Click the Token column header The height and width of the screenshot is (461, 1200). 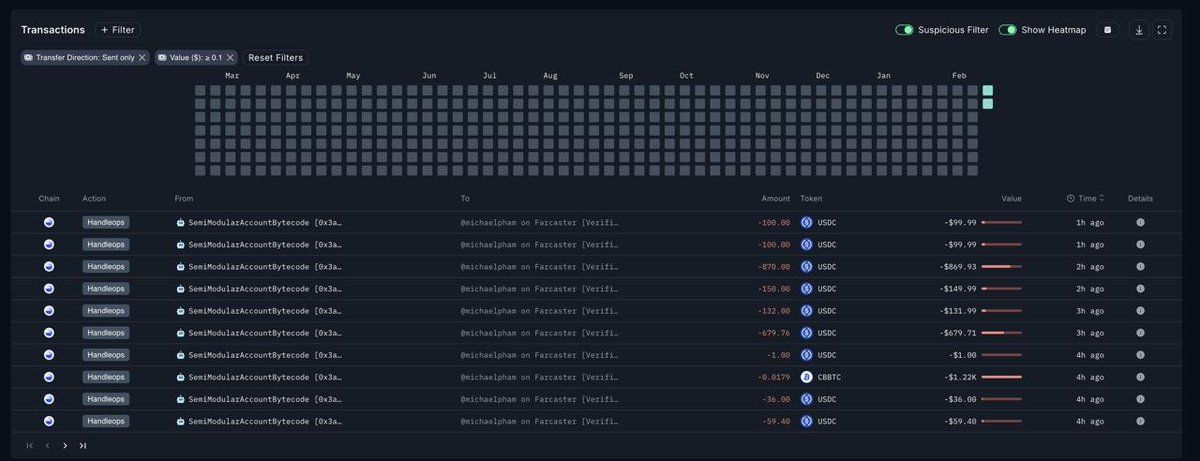pyautogui.click(x=811, y=199)
